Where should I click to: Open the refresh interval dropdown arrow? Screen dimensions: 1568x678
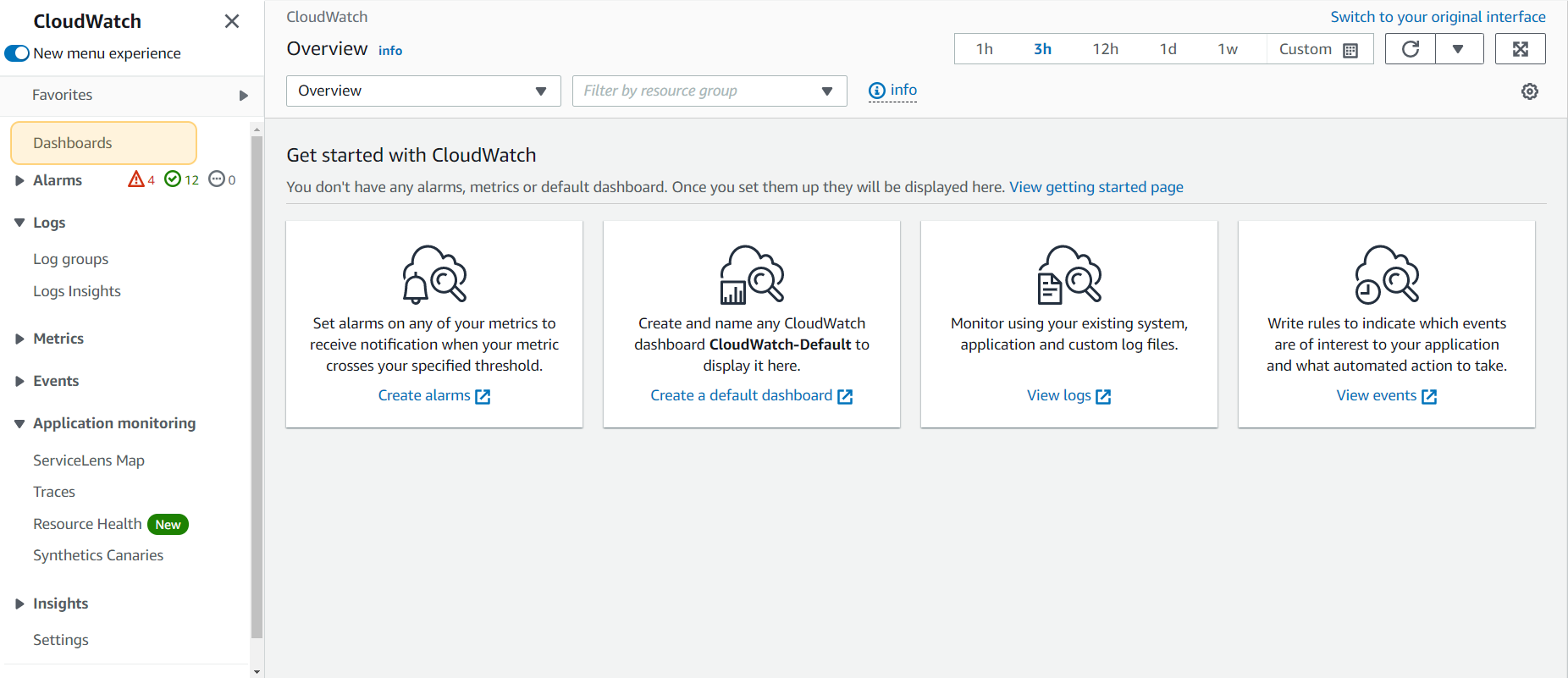(x=1459, y=49)
